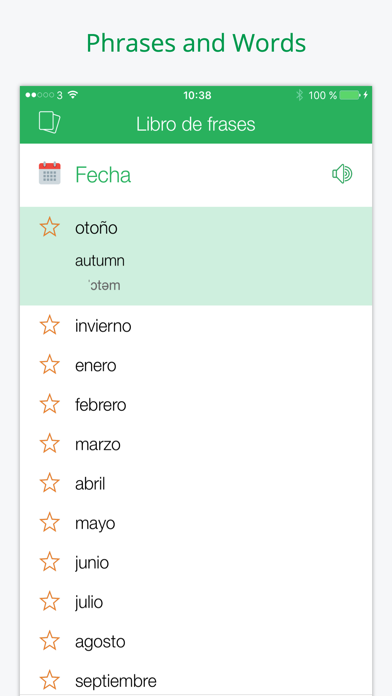This screenshot has width=392, height=696.
Task: Play audio with the speaker icon
Action: pos(342,174)
